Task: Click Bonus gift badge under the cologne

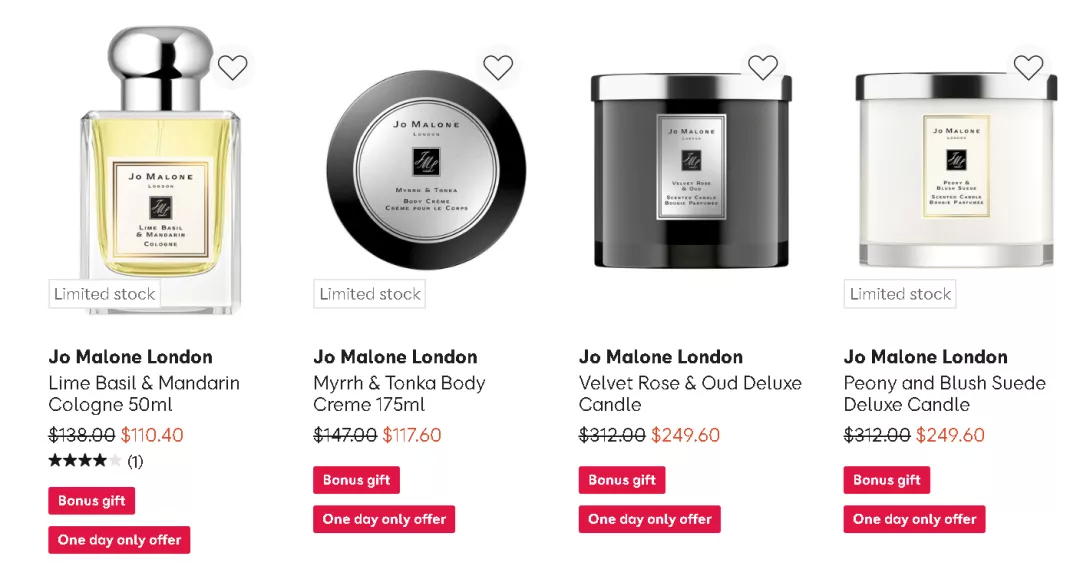Action: click(x=92, y=501)
